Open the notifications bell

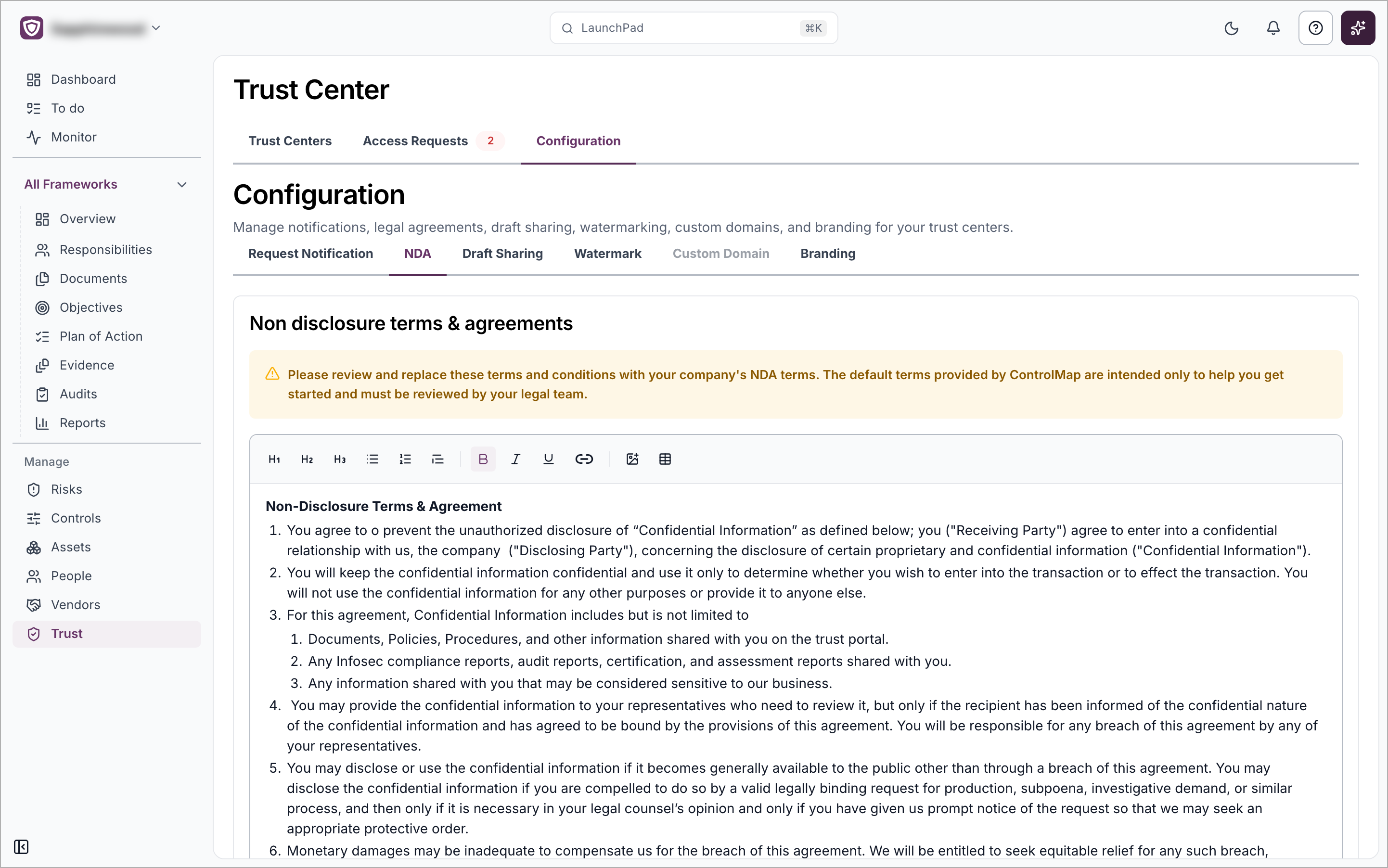1273,28
